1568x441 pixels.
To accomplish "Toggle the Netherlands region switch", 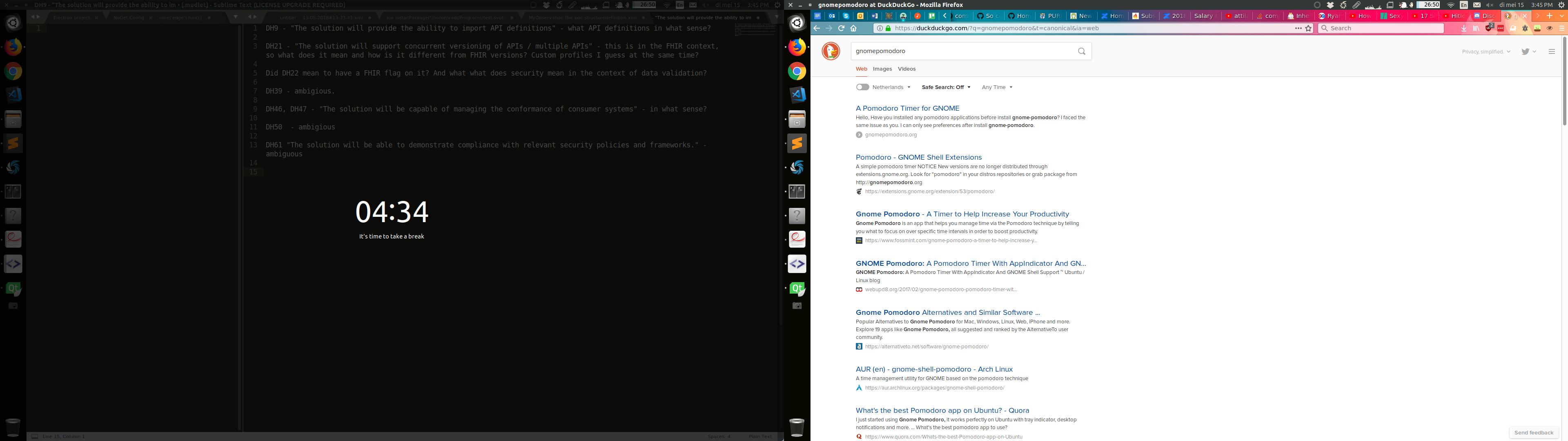I will [x=862, y=87].
